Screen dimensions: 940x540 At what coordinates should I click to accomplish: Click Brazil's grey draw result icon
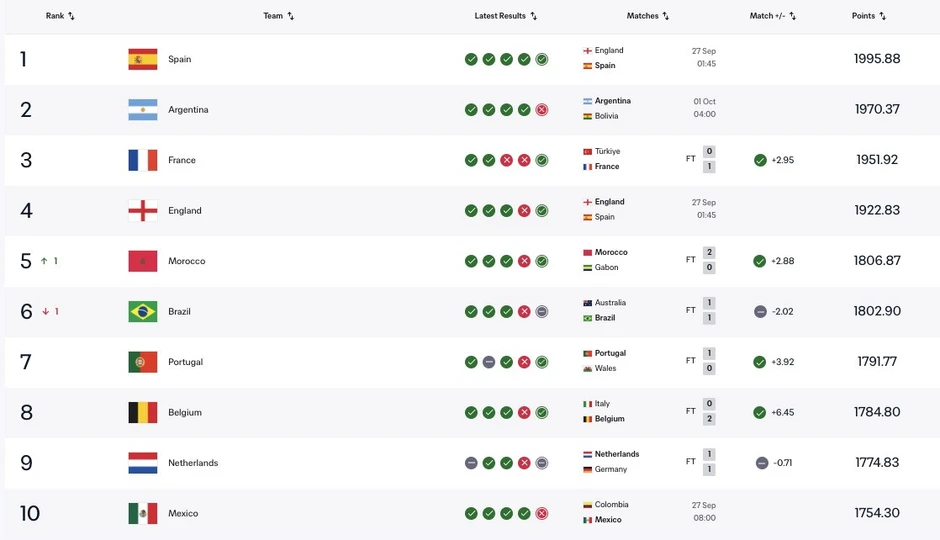pos(541,312)
